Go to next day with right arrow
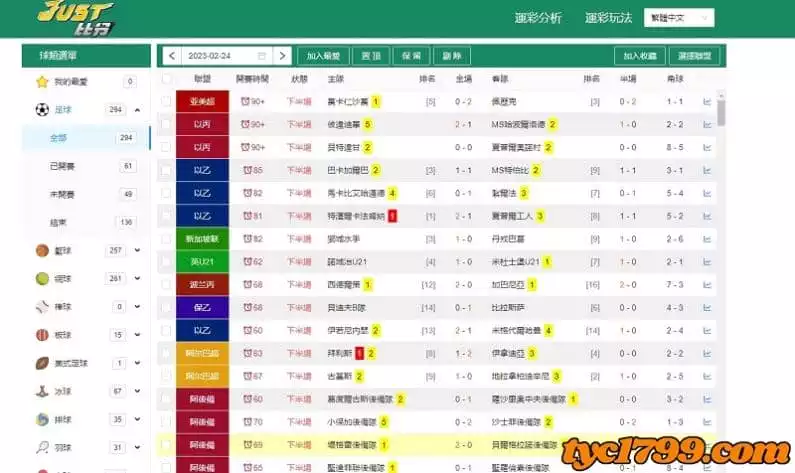Image resolution: width=795 pixels, height=473 pixels. 282,56
